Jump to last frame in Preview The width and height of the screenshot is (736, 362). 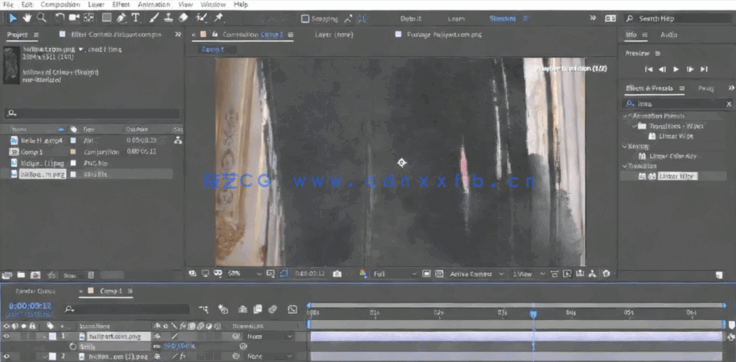(704, 69)
